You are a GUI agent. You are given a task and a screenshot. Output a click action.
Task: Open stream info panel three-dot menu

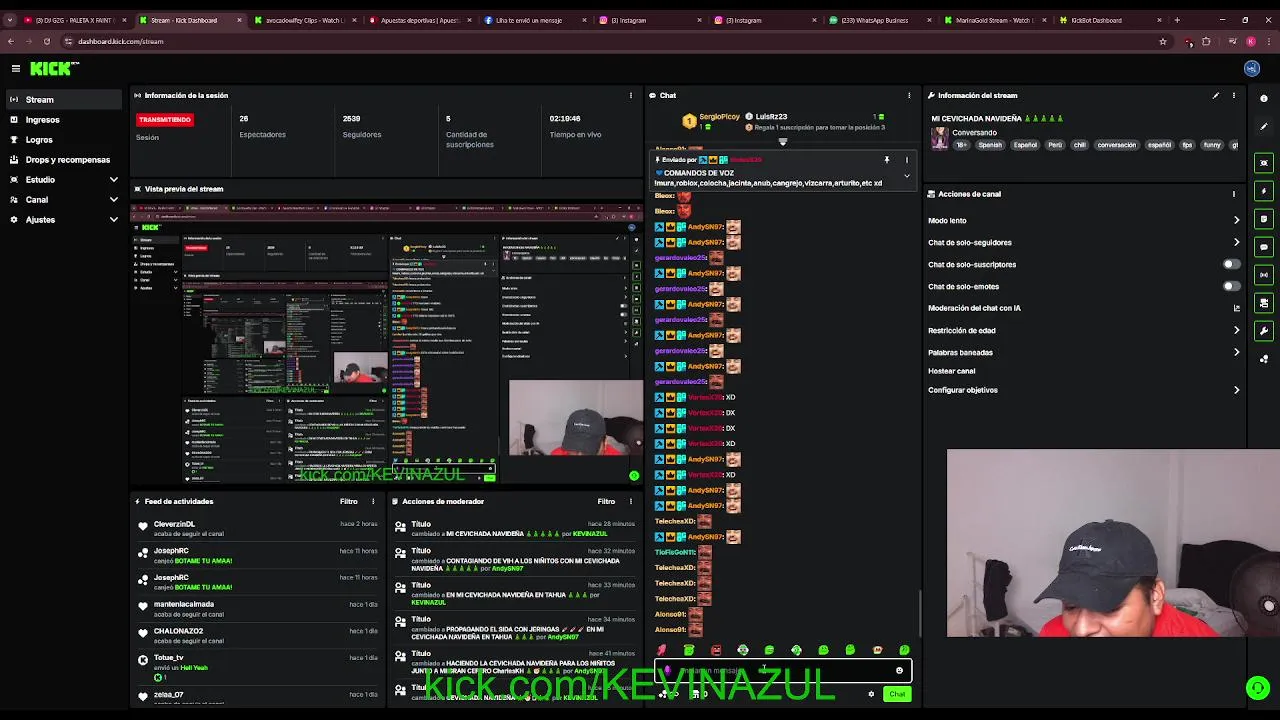coord(1234,95)
